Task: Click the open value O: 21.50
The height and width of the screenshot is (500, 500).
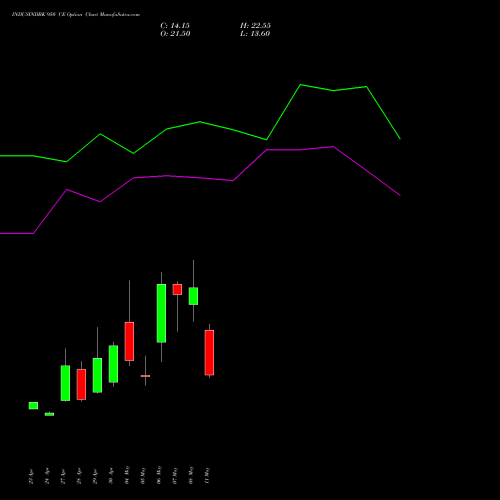Action: click(175, 34)
